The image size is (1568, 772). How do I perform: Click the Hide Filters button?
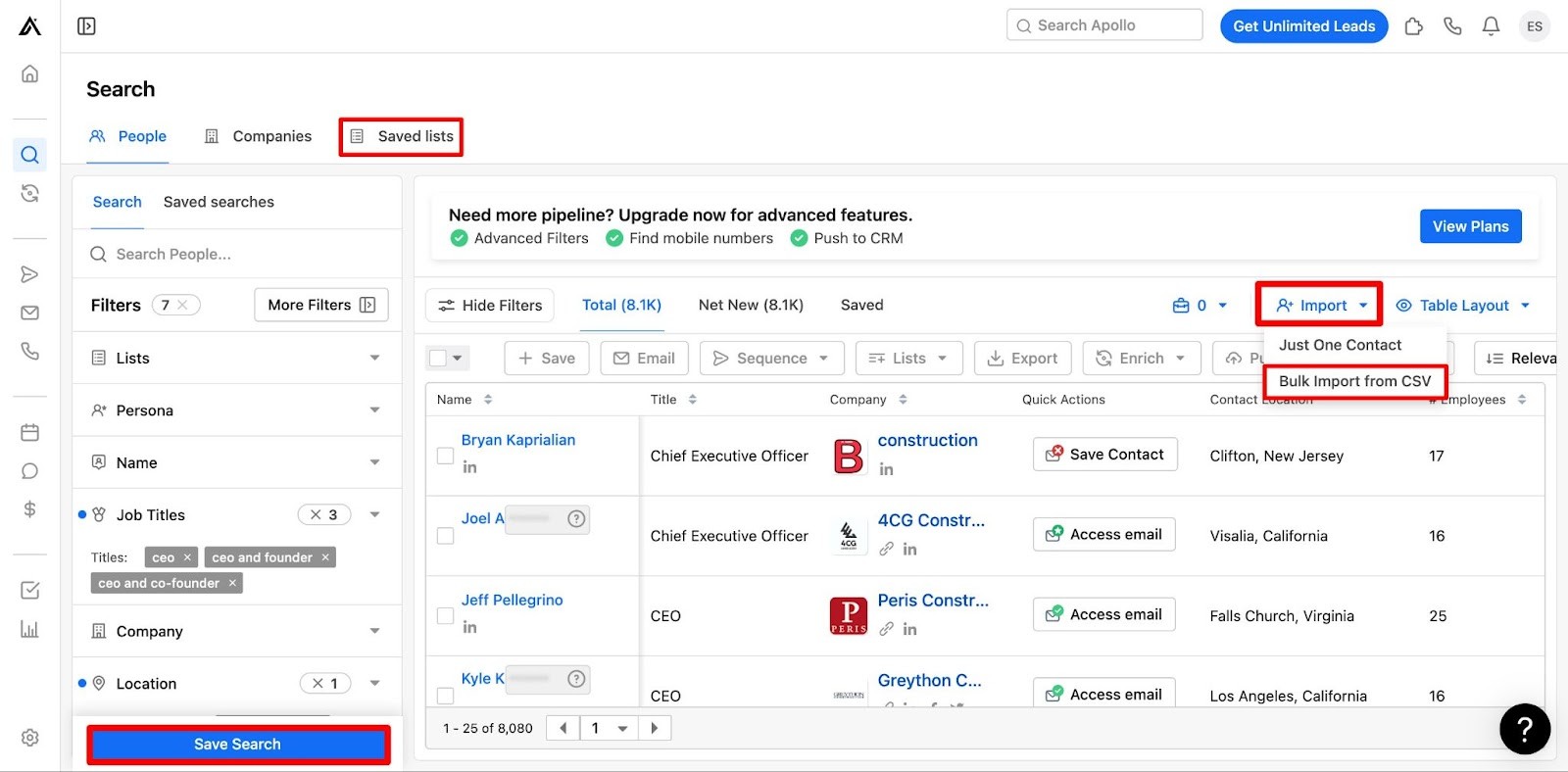tap(490, 306)
